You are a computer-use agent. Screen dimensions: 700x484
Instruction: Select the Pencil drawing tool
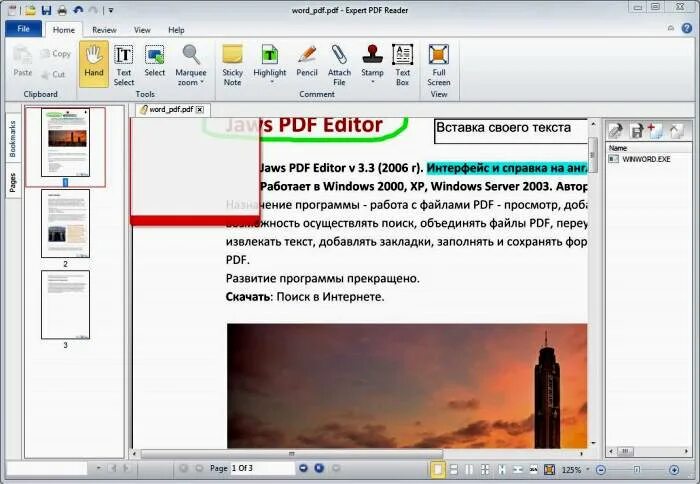pos(307,61)
